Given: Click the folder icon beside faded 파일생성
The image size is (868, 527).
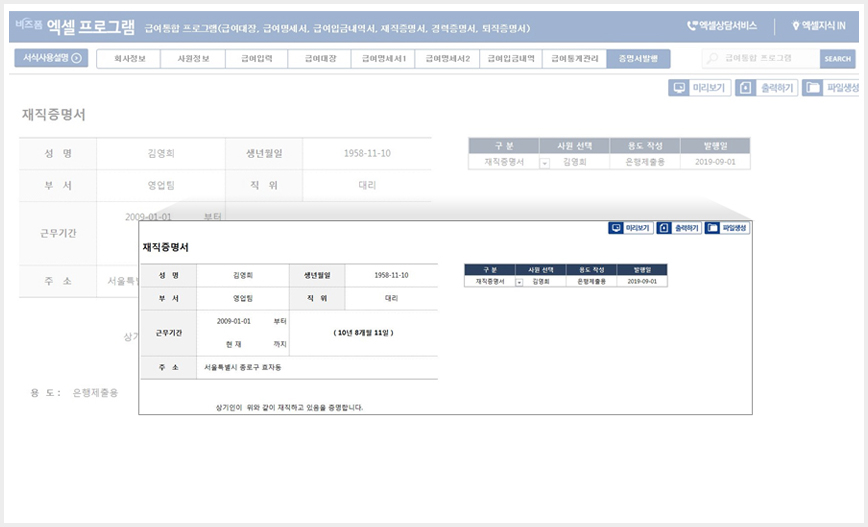Looking at the screenshot, I should tap(812, 88).
